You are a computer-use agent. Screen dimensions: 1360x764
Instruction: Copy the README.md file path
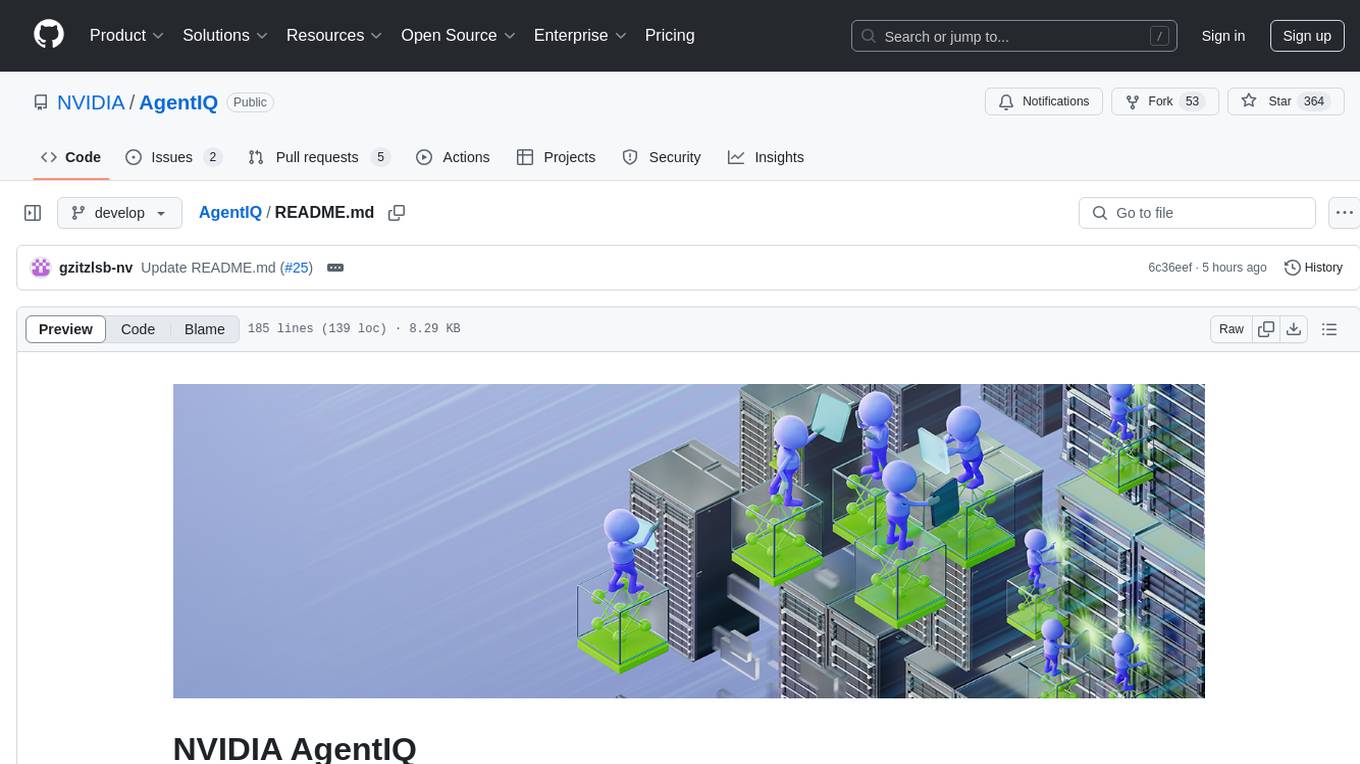397,213
